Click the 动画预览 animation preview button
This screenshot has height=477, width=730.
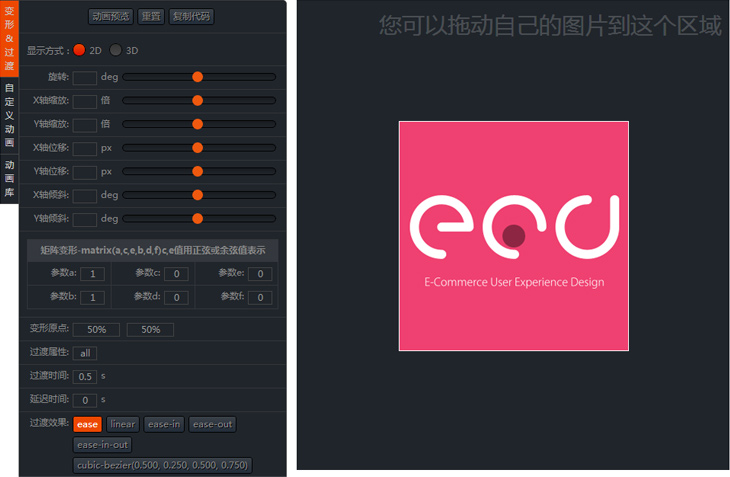(111, 17)
